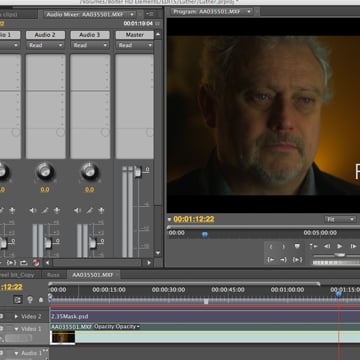Click the Master volume fader
360x360 pixels.
138,172
